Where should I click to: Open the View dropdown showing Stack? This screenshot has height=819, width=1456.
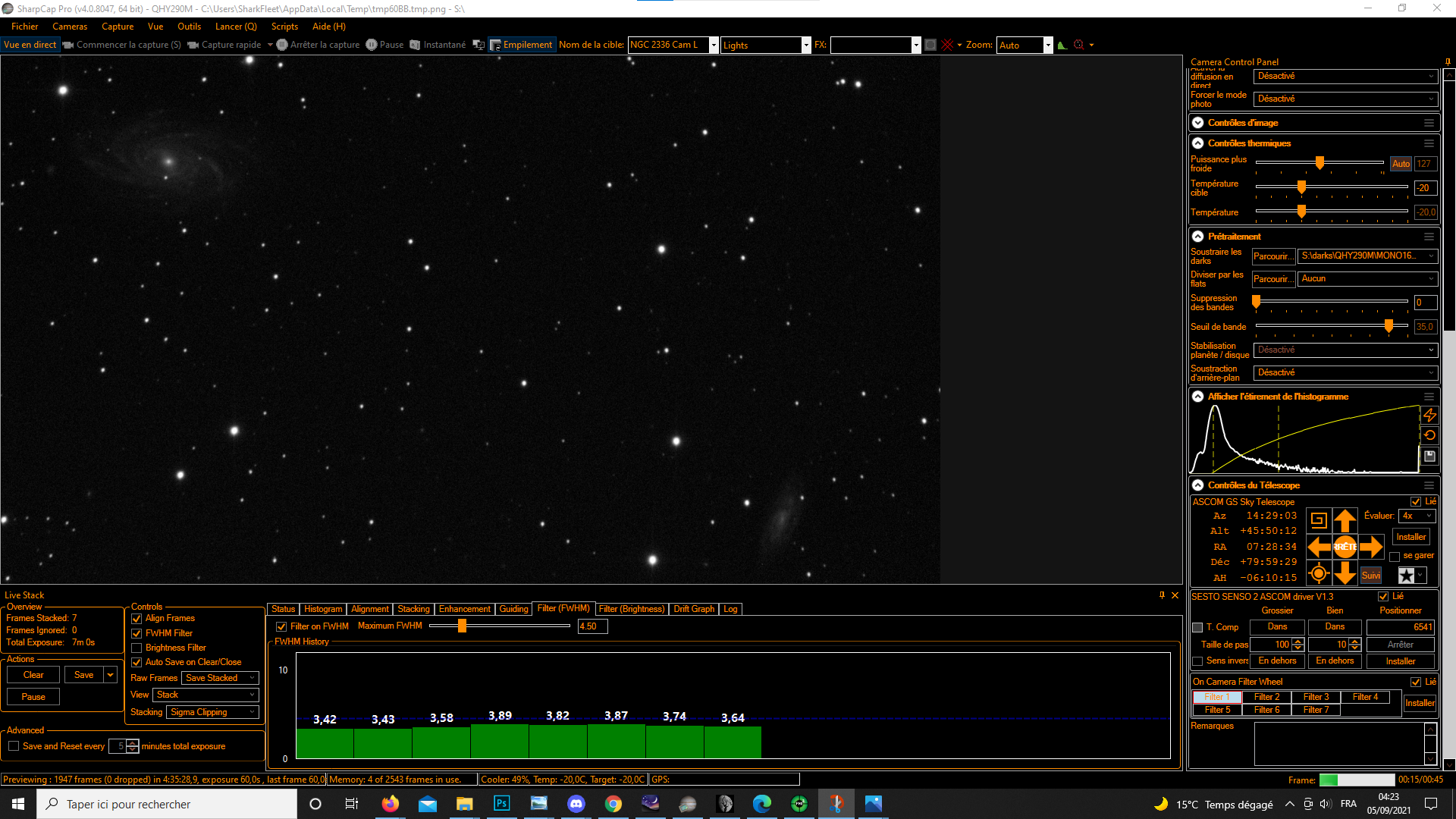(206, 695)
